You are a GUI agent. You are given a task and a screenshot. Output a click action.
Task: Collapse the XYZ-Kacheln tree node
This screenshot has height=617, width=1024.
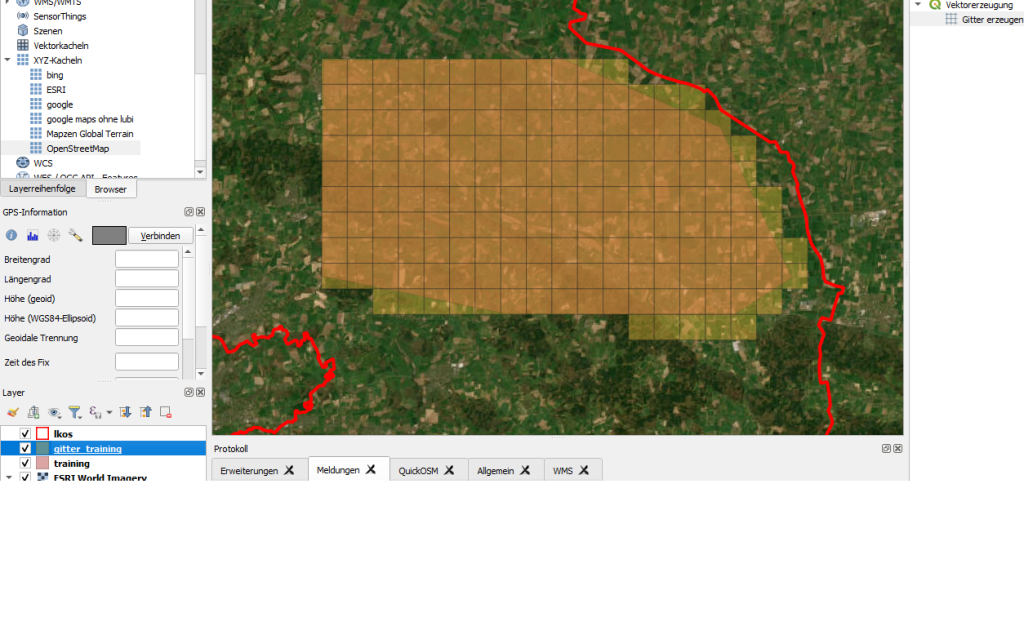[8, 60]
